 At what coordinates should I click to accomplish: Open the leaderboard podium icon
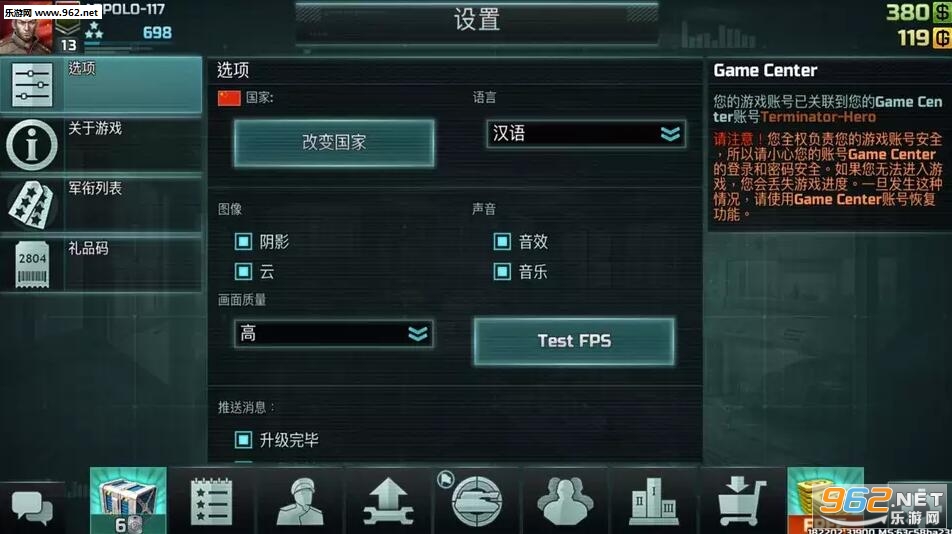tap(653, 501)
